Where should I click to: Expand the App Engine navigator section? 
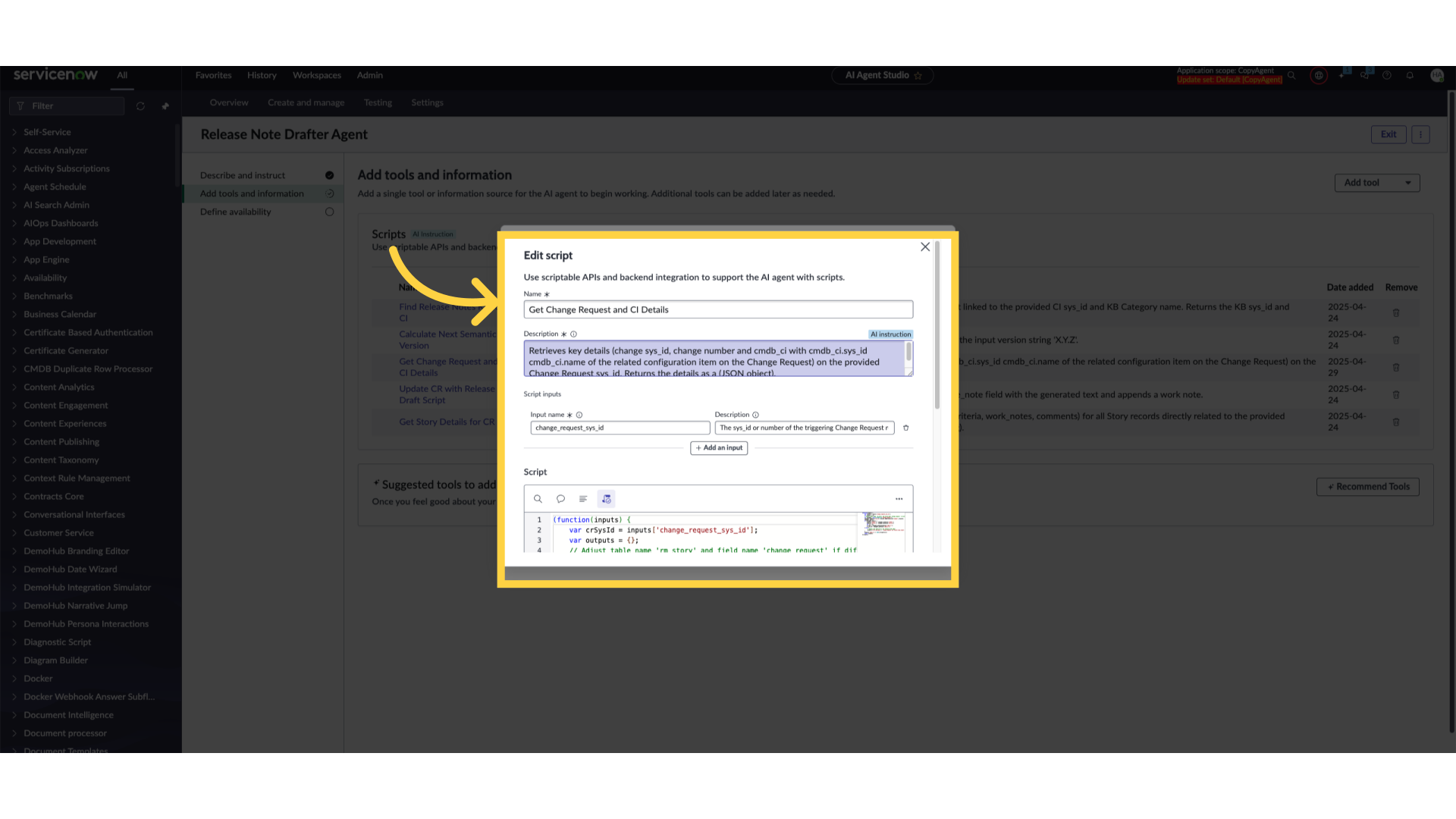point(14,259)
